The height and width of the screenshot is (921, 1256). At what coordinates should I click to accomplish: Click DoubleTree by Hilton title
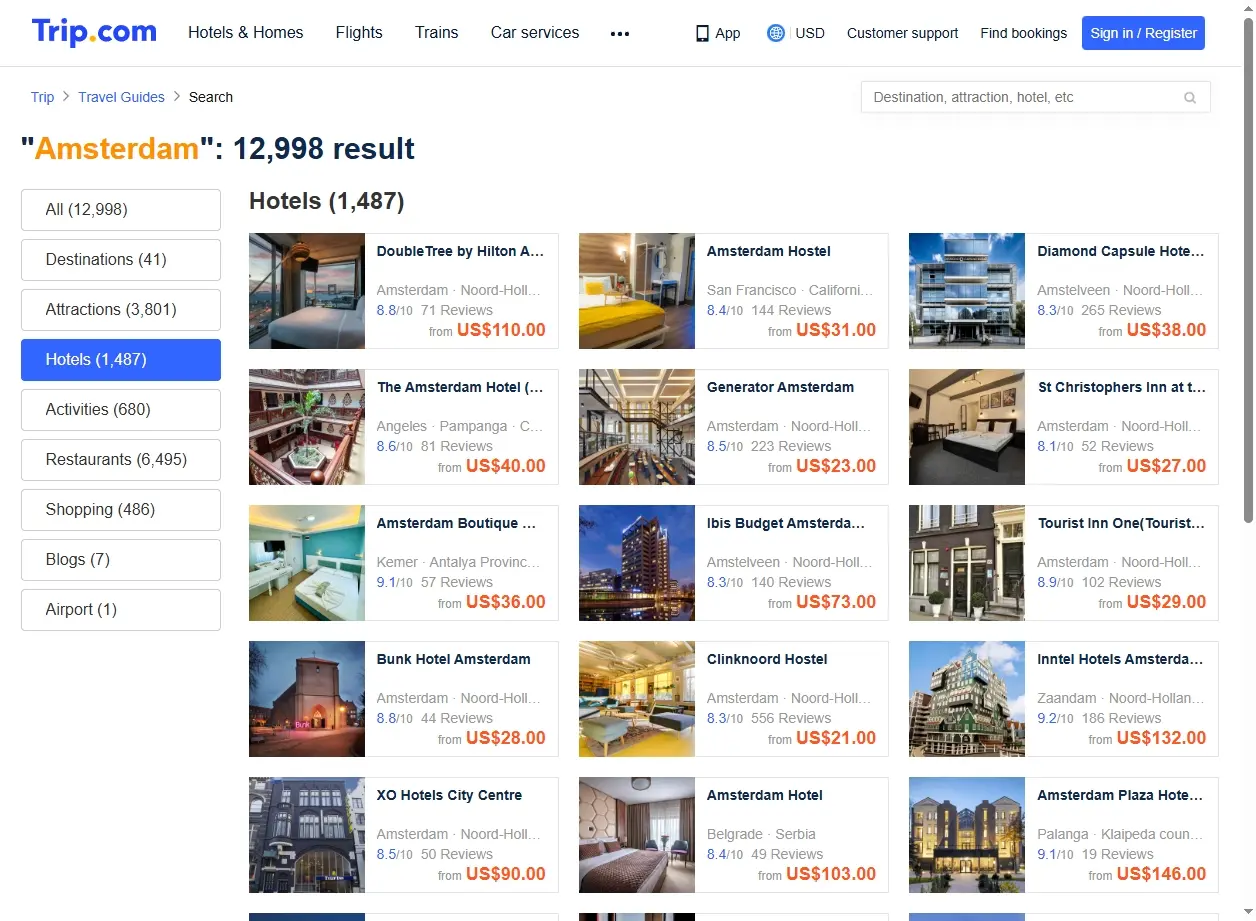coord(460,251)
